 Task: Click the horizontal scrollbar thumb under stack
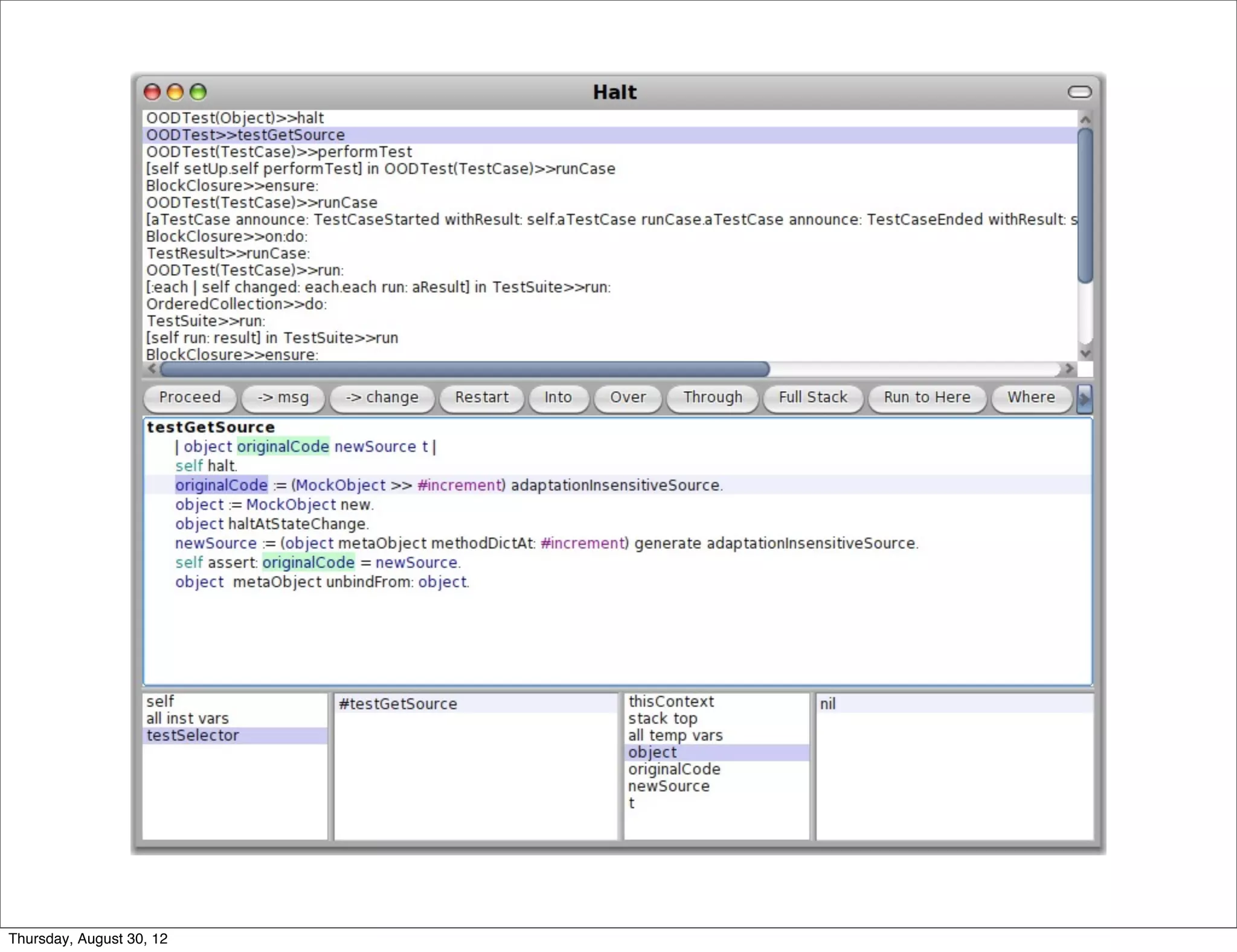(465, 368)
